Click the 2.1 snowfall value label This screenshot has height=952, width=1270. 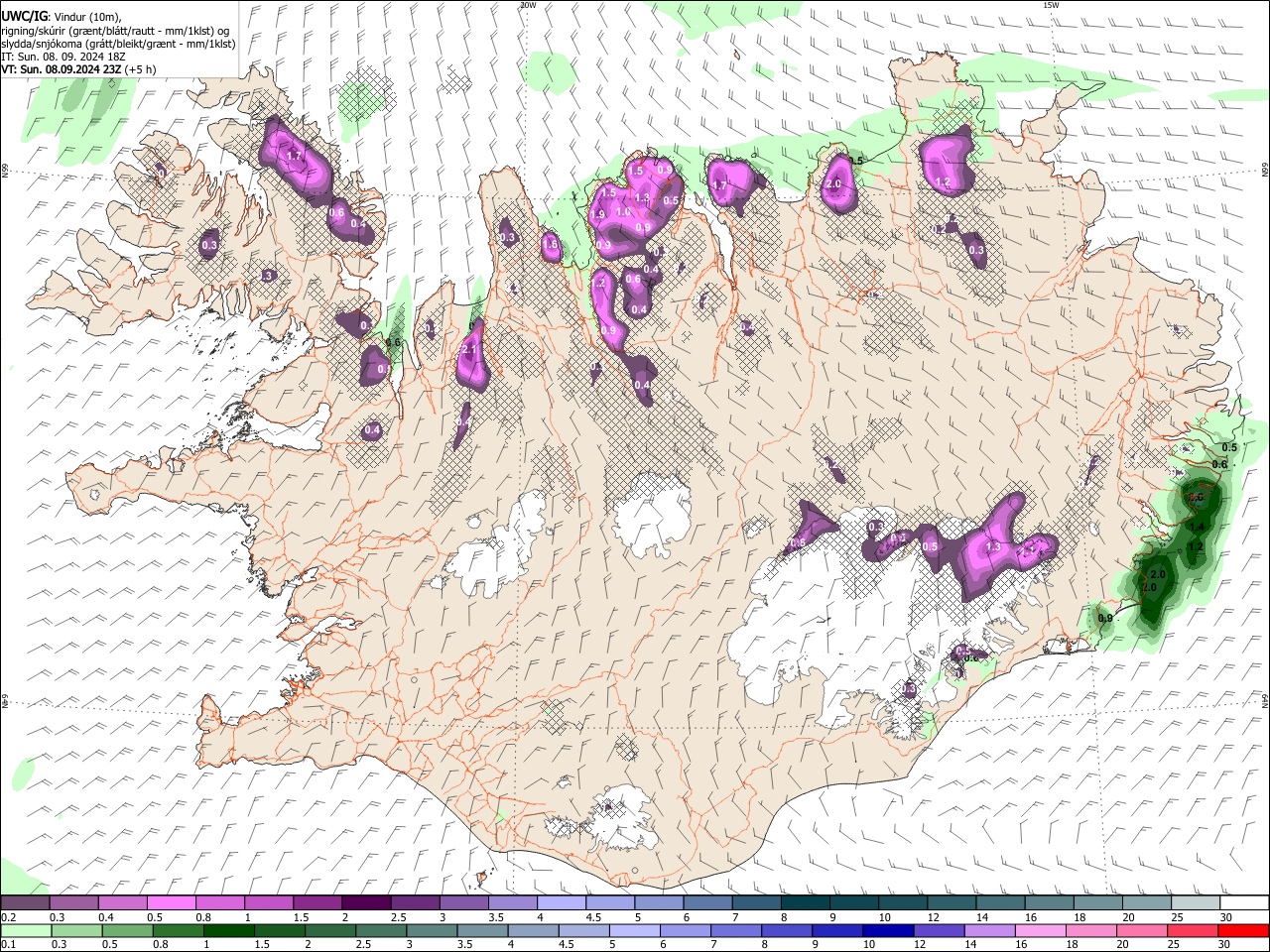tap(470, 350)
